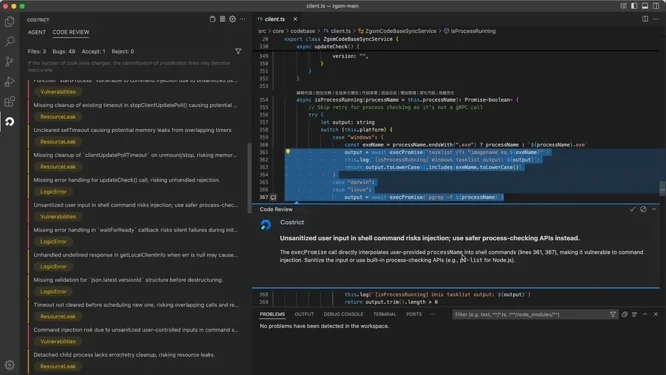
Task: Close the client.ts editor tab
Action: [x=295, y=19]
